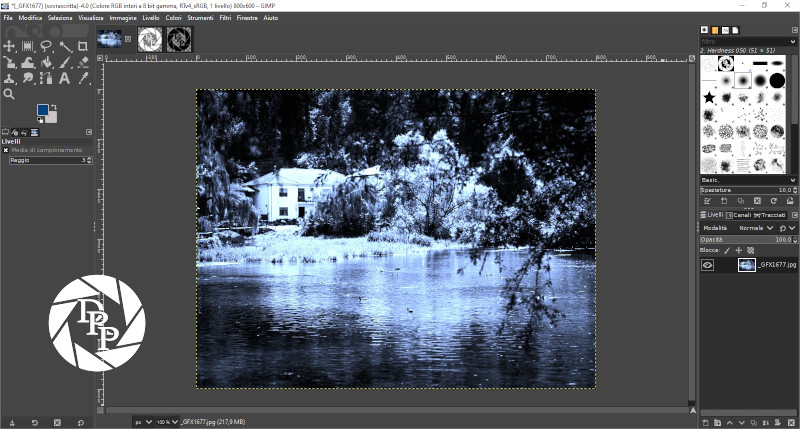Select the black aperture logo image tab
Viewport: 800px width, 429px height.
[x=179, y=39]
